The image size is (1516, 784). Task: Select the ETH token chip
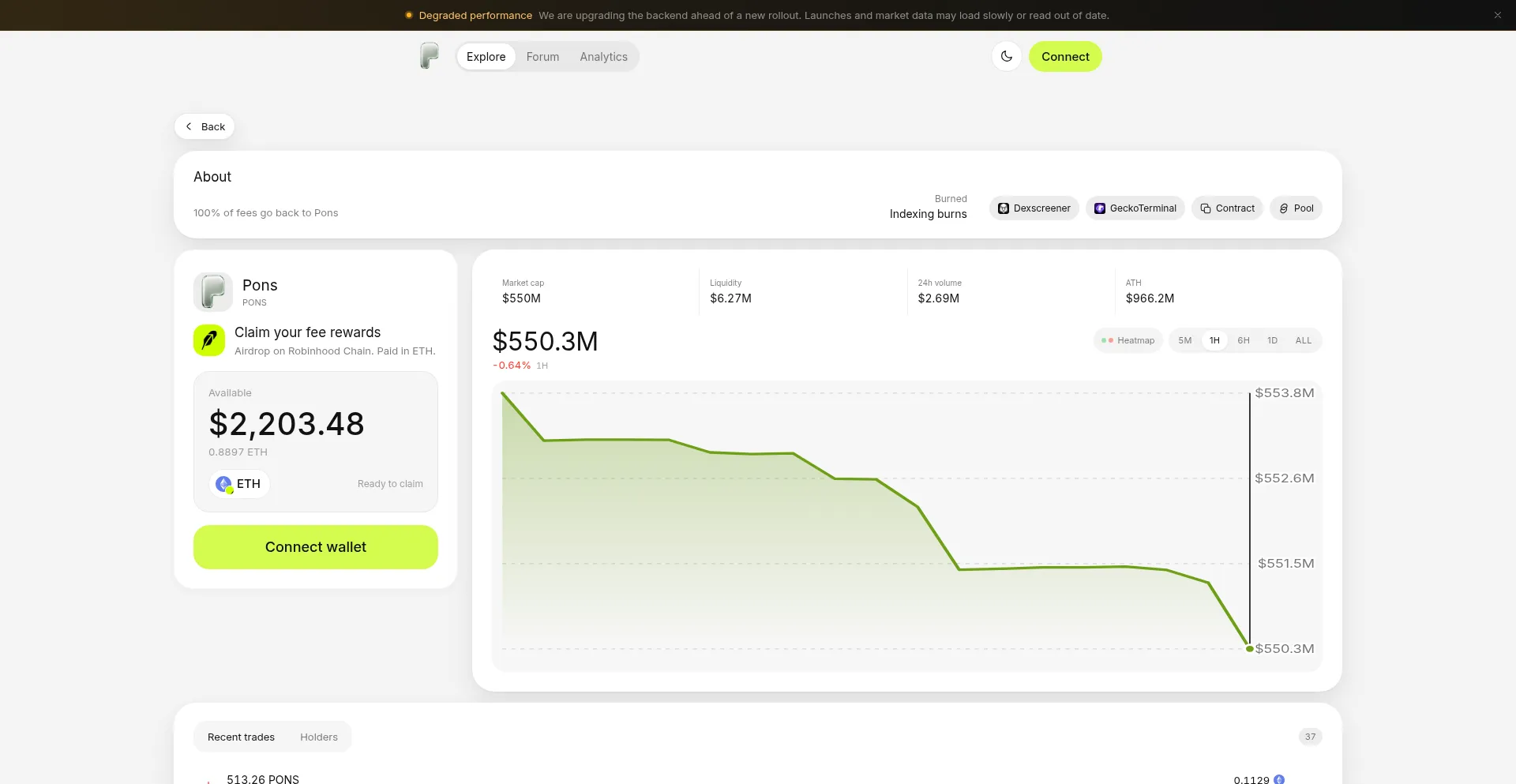[239, 484]
